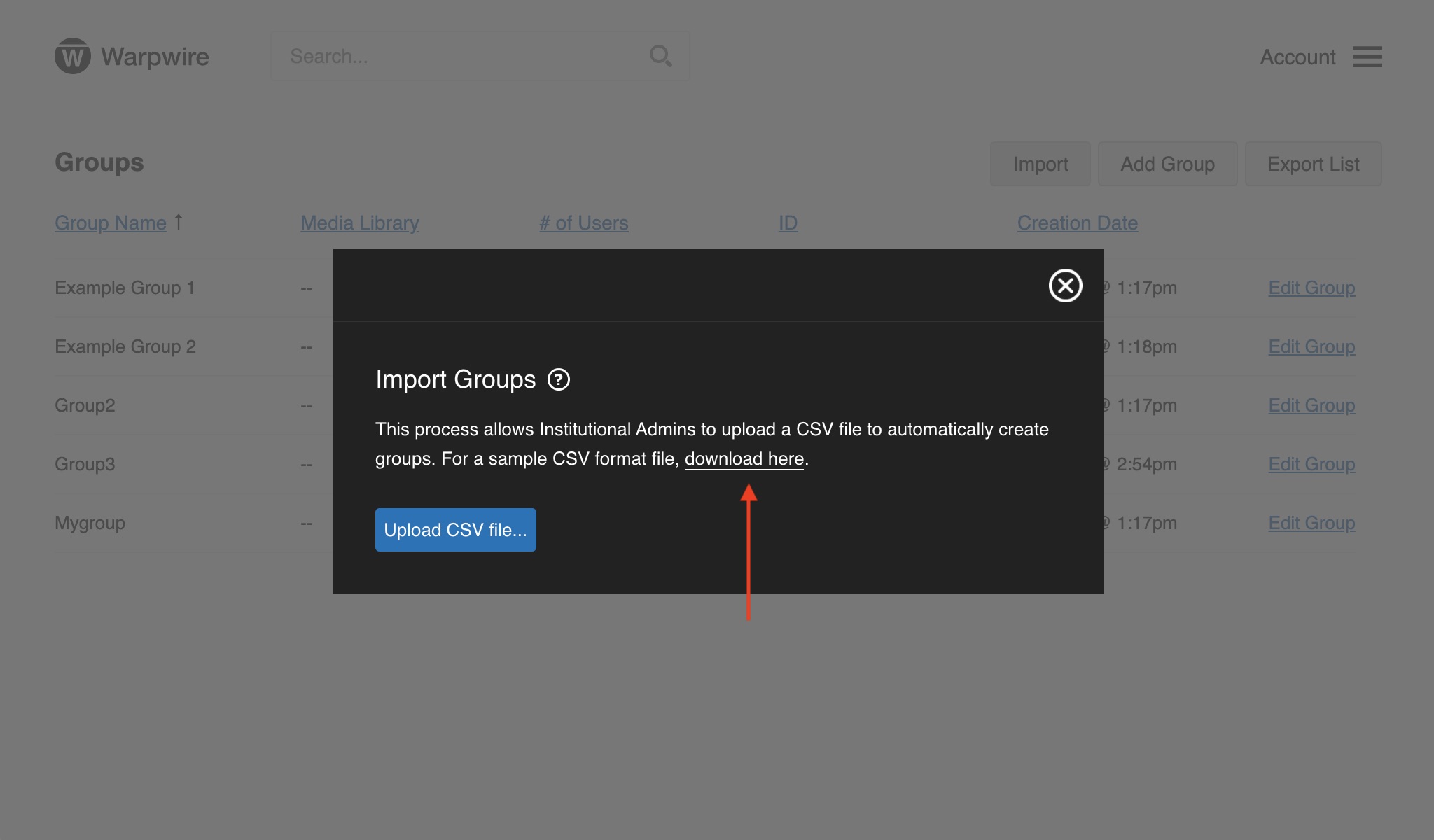Click the Group Name sort arrow

[179, 222]
